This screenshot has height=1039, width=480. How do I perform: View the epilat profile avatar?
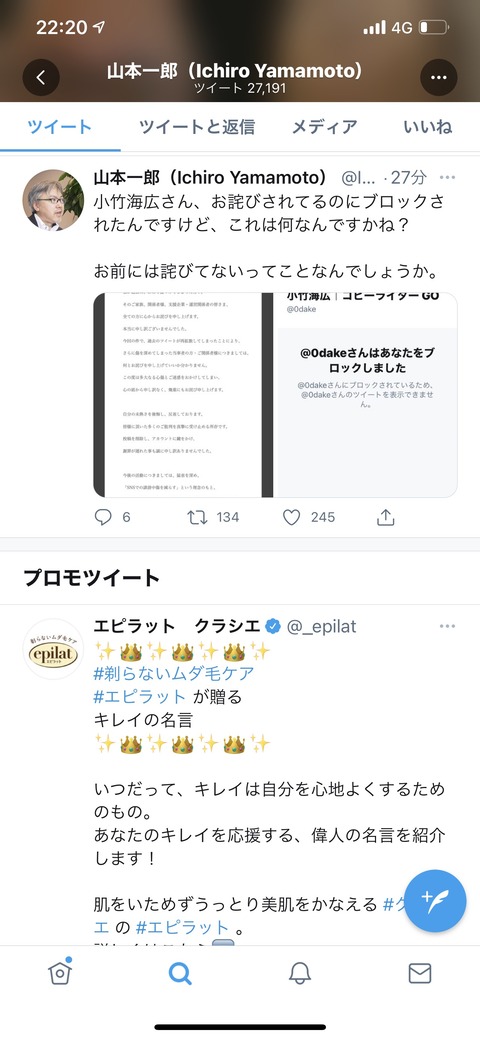tap(53, 649)
